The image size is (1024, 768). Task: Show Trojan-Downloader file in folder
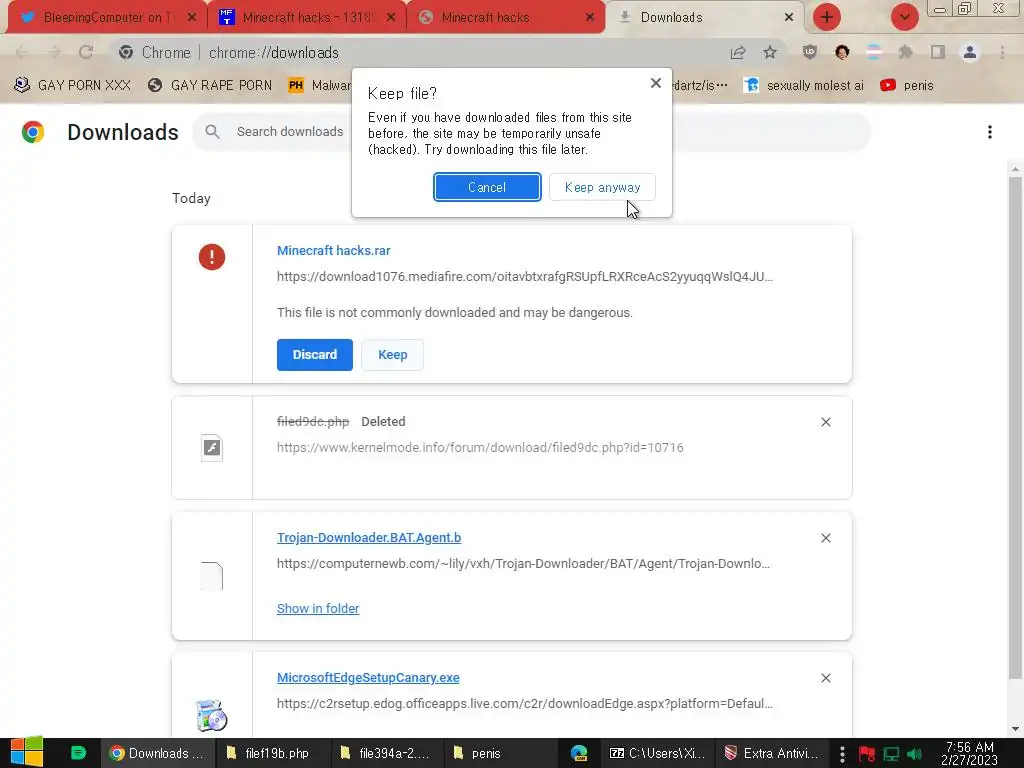point(318,609)
